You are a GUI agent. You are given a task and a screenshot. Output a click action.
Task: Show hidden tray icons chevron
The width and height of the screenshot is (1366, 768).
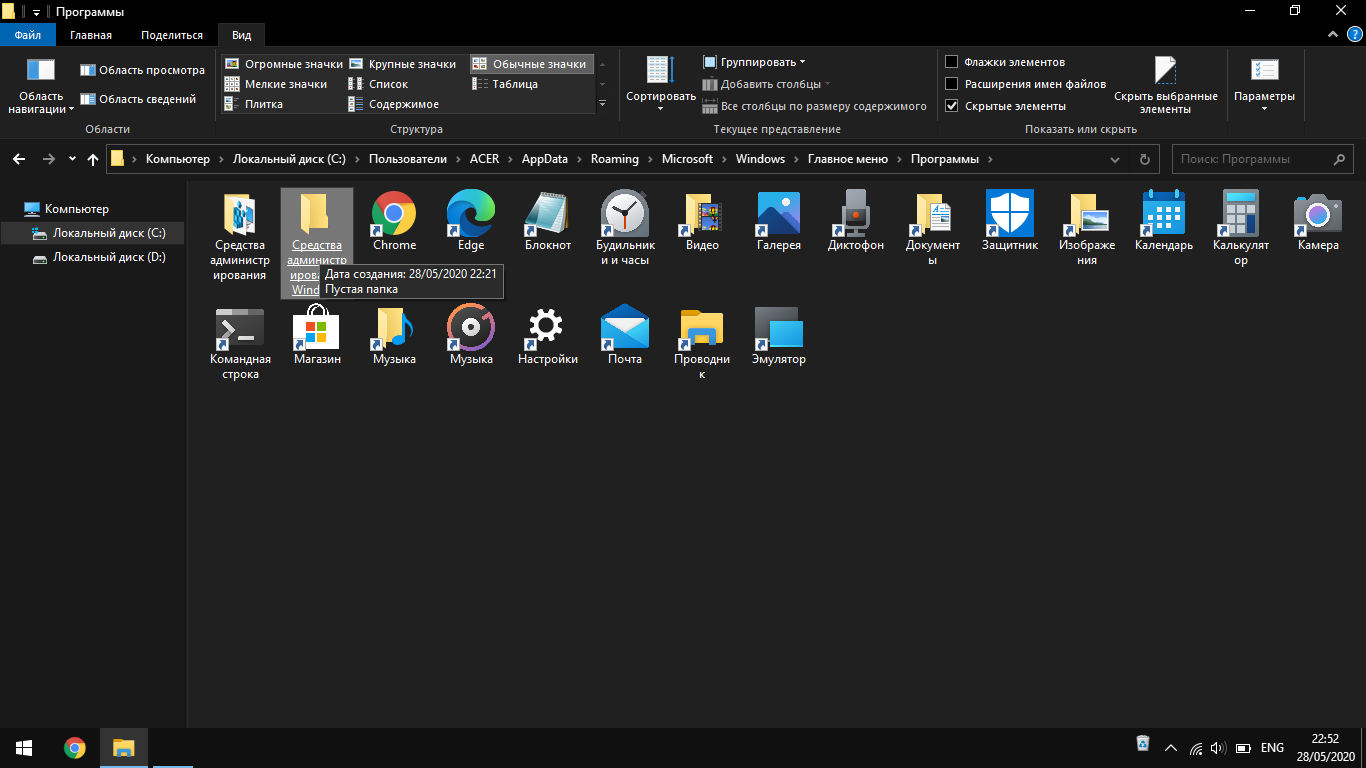tap(1170, 748)
